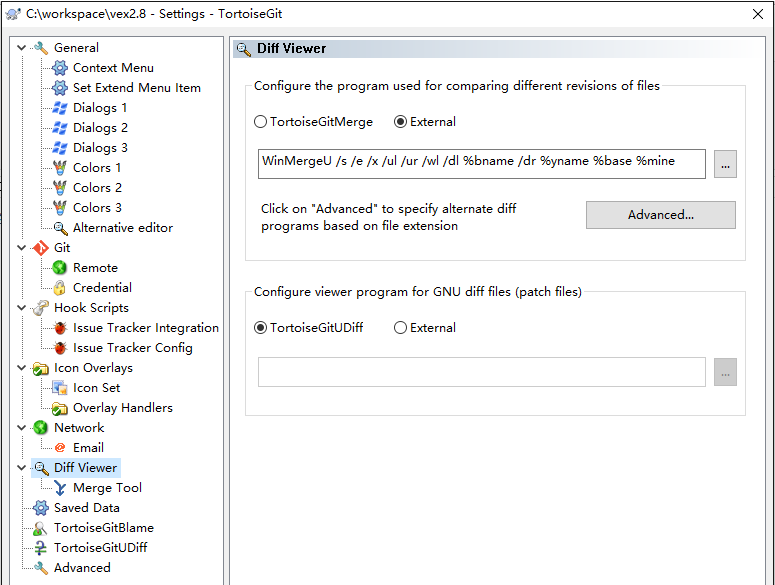Go to the Merge Tool page
775x585 pixels.
pyautogui.click(x=107, y=488)
